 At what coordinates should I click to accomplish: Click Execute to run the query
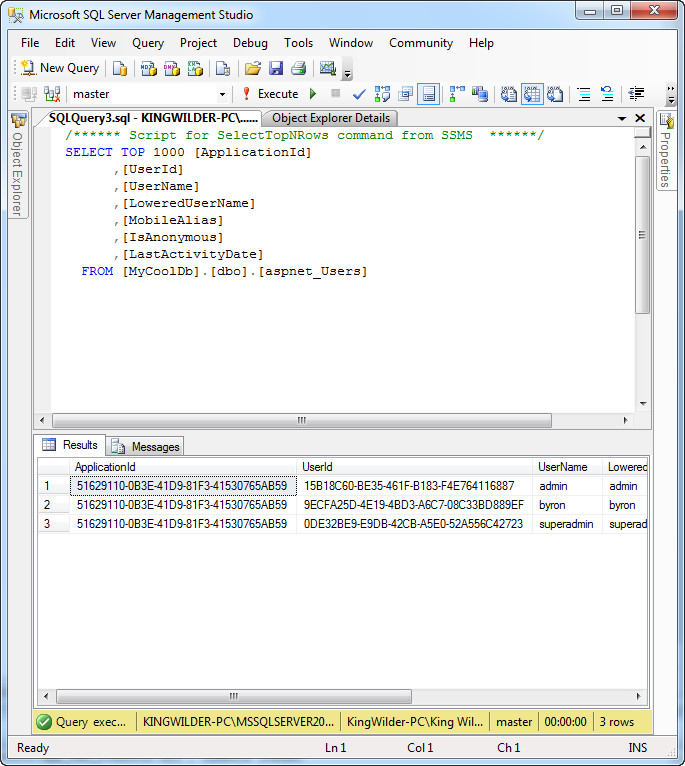click(271, 94)
